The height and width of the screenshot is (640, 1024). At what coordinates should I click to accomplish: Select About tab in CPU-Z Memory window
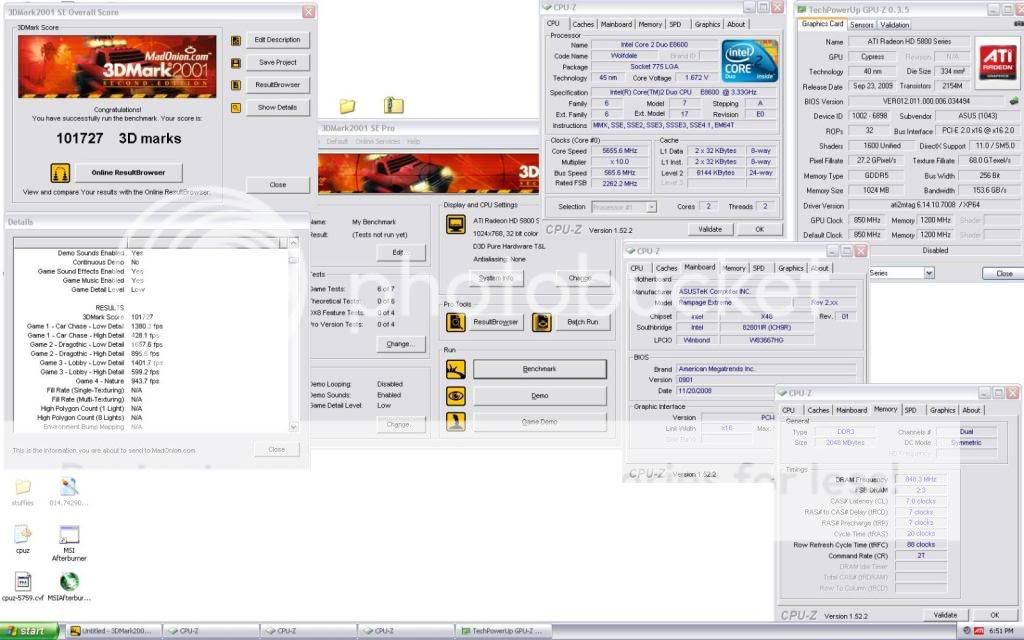(971, 410)
